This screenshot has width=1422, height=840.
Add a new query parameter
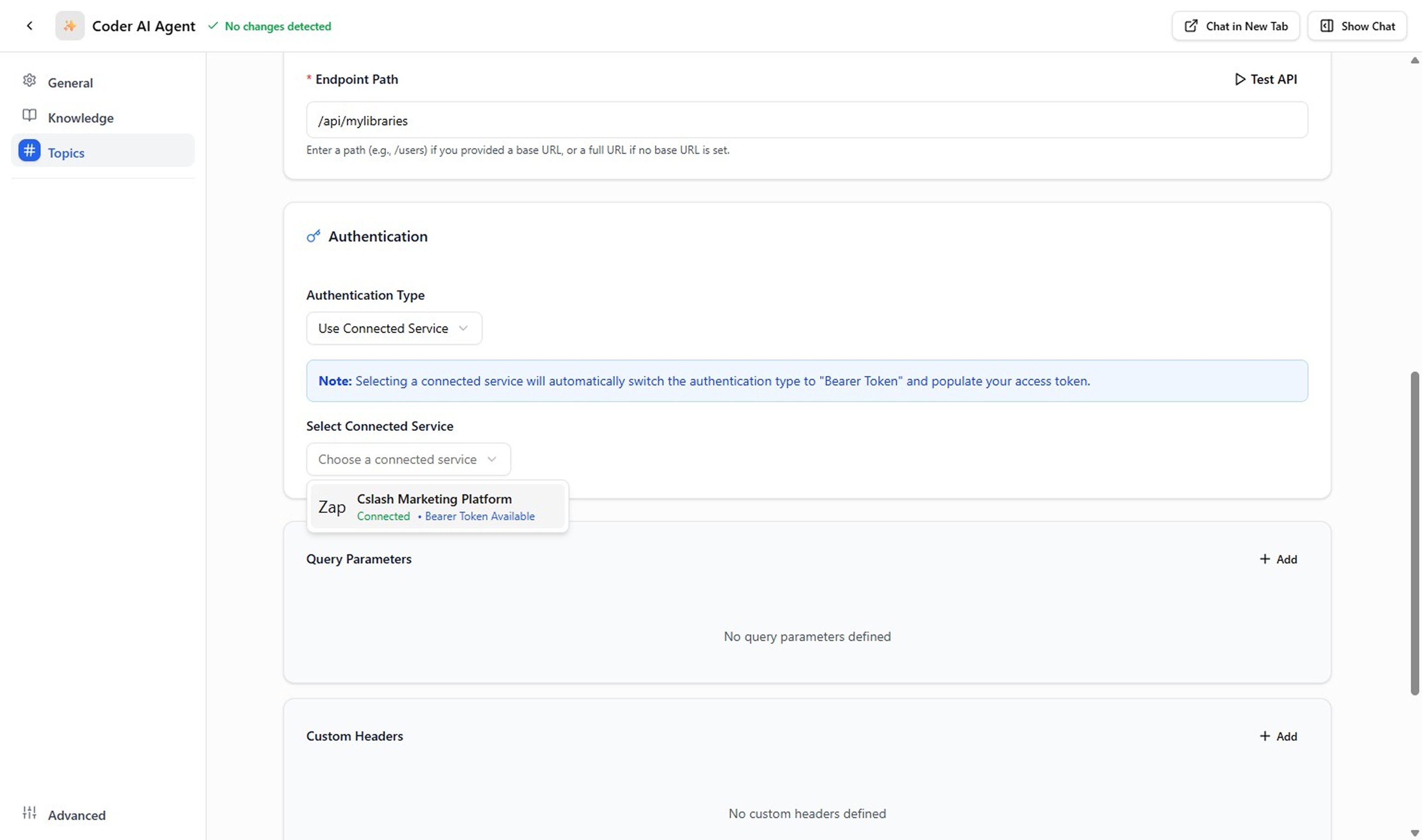1278,559
